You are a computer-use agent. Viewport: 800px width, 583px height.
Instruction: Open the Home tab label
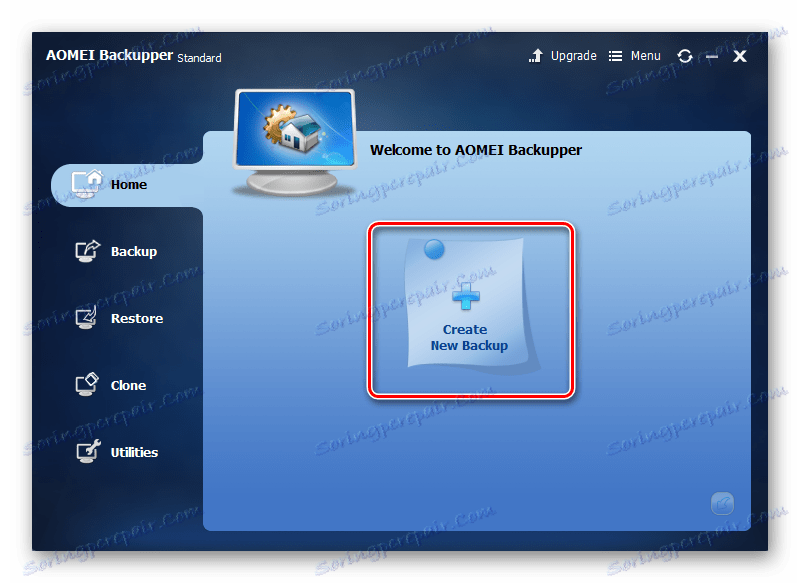129,185
